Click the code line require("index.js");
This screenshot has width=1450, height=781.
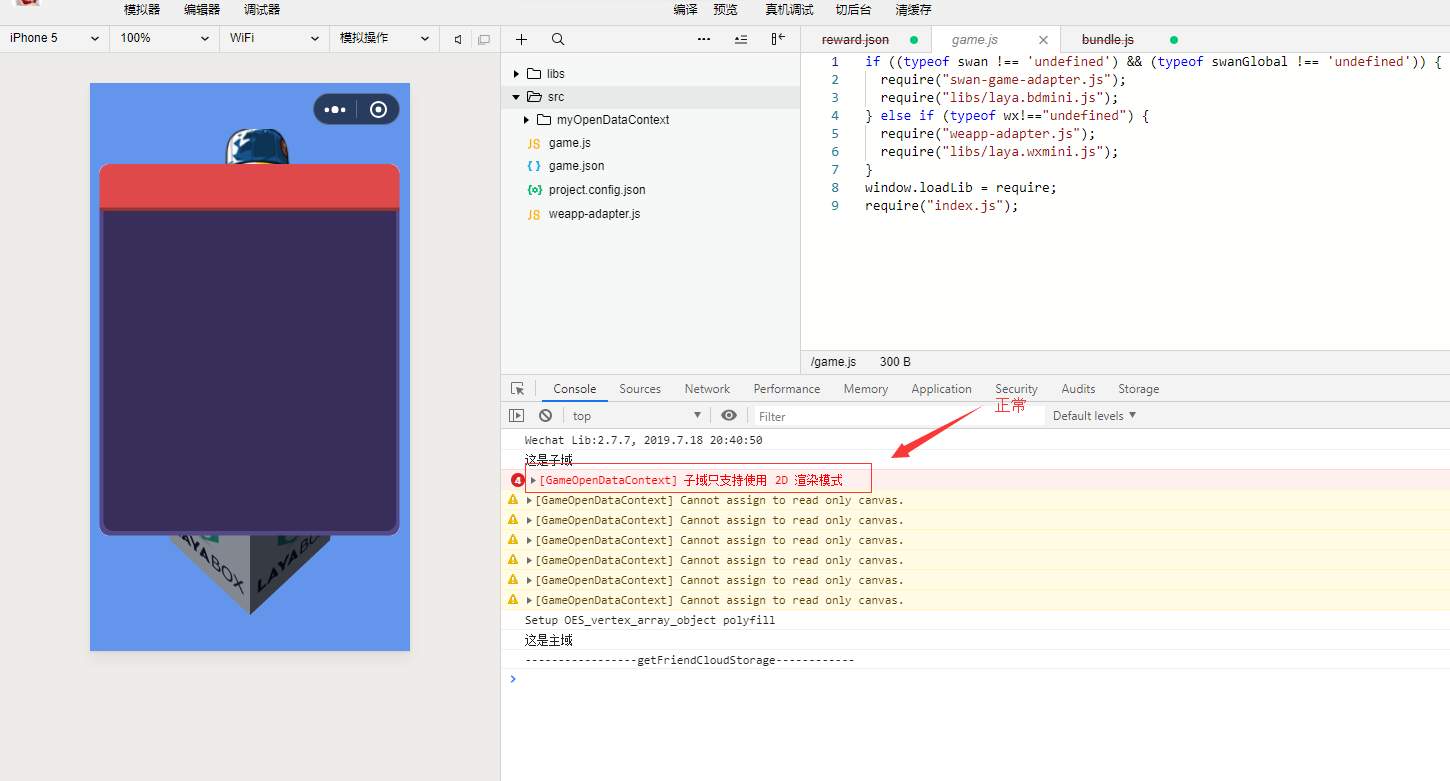941,206
